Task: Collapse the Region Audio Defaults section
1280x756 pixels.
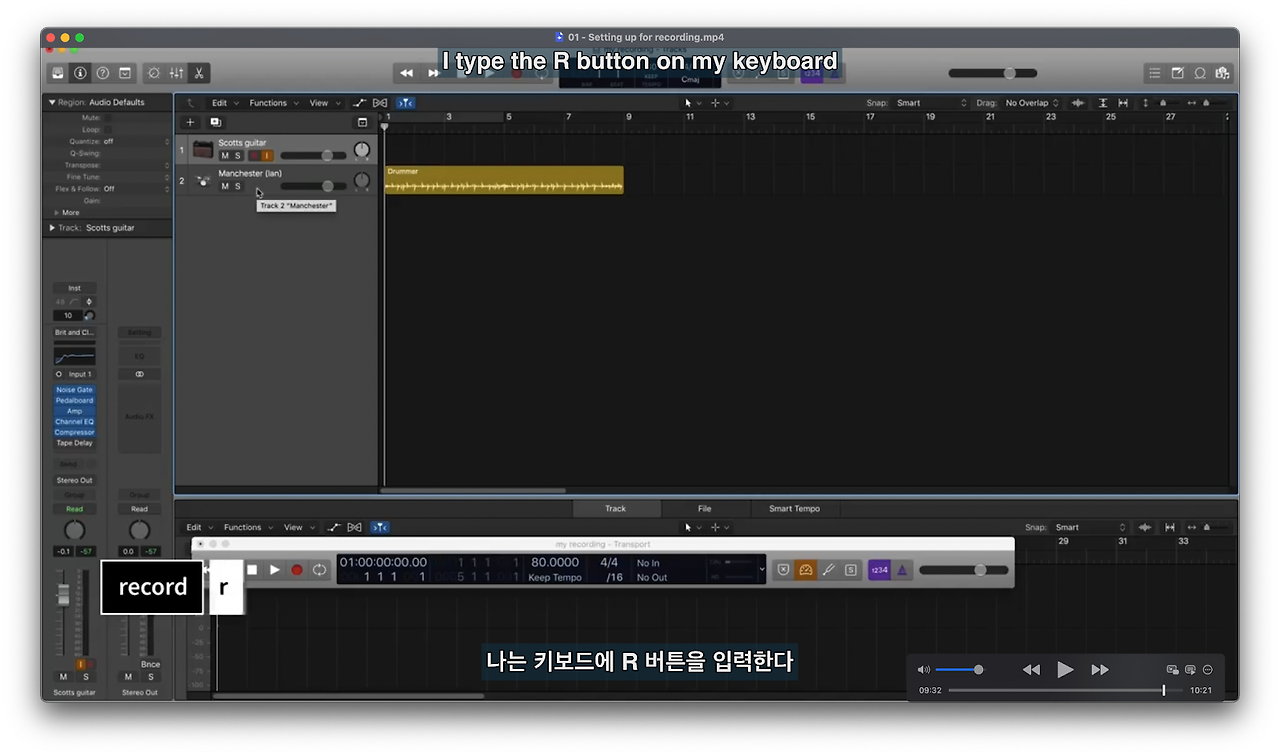Action: (x=52, y=102)
